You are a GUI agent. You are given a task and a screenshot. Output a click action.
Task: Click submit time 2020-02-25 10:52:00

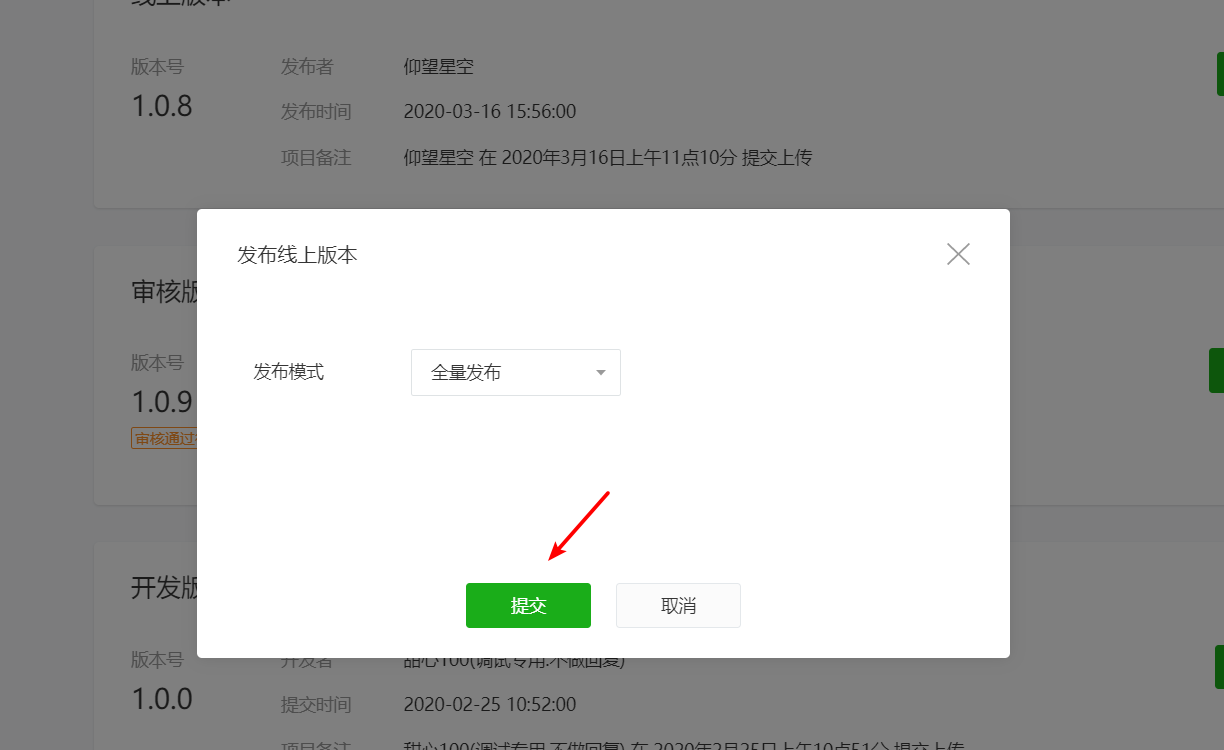490,705
